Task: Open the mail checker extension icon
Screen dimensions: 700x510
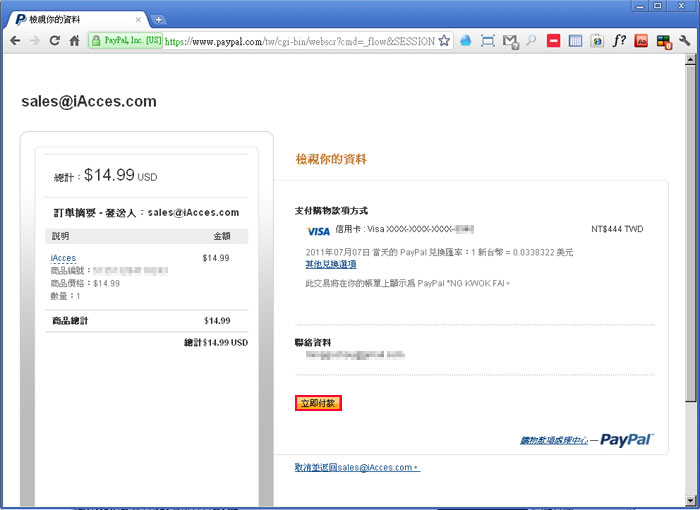Action: [510, 42]
